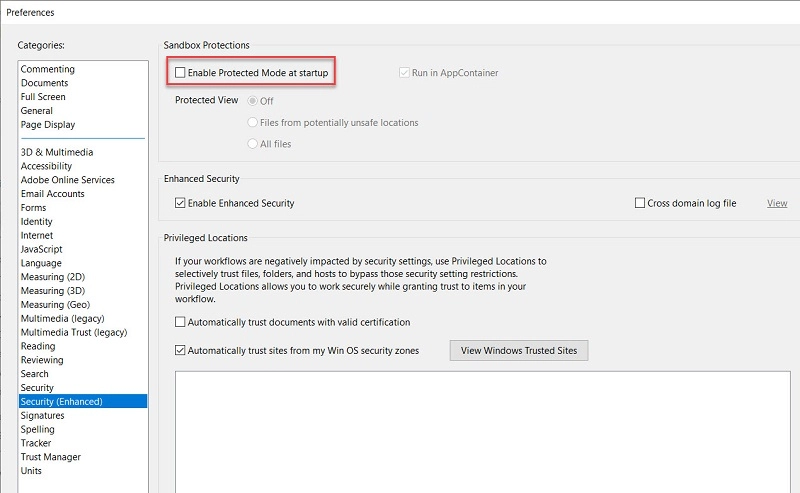This screenshot has height=493, width=800.
Task: Select All files Protected View option
Action: pos(252,144)
